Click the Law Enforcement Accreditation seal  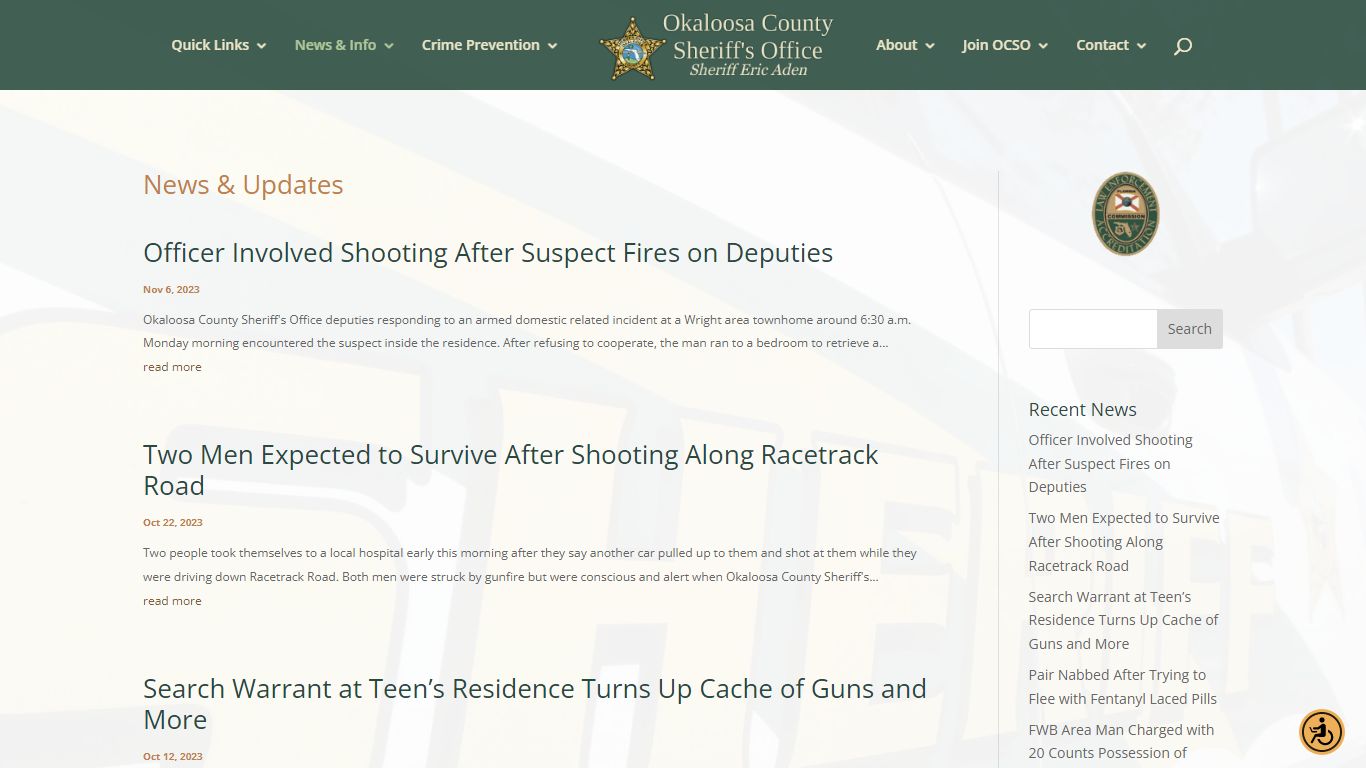[1125, 213]
